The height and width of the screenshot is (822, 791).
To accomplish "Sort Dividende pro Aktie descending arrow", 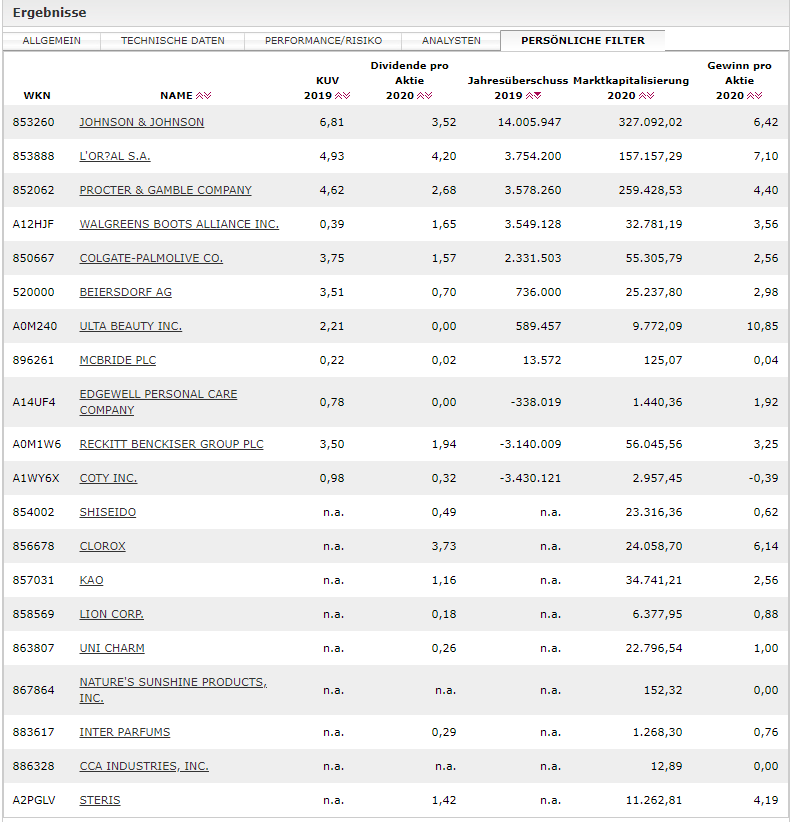I will (429, 95).
